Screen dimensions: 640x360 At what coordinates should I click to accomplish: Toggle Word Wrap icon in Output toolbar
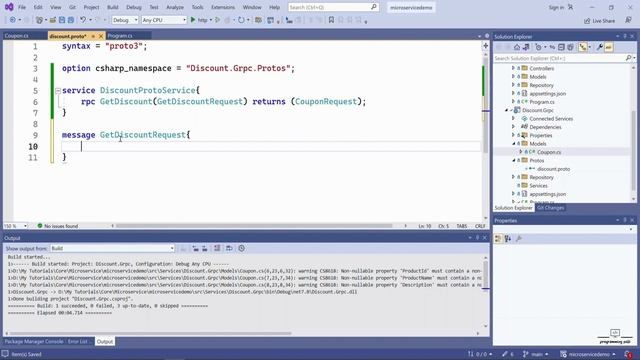point(229,248)
